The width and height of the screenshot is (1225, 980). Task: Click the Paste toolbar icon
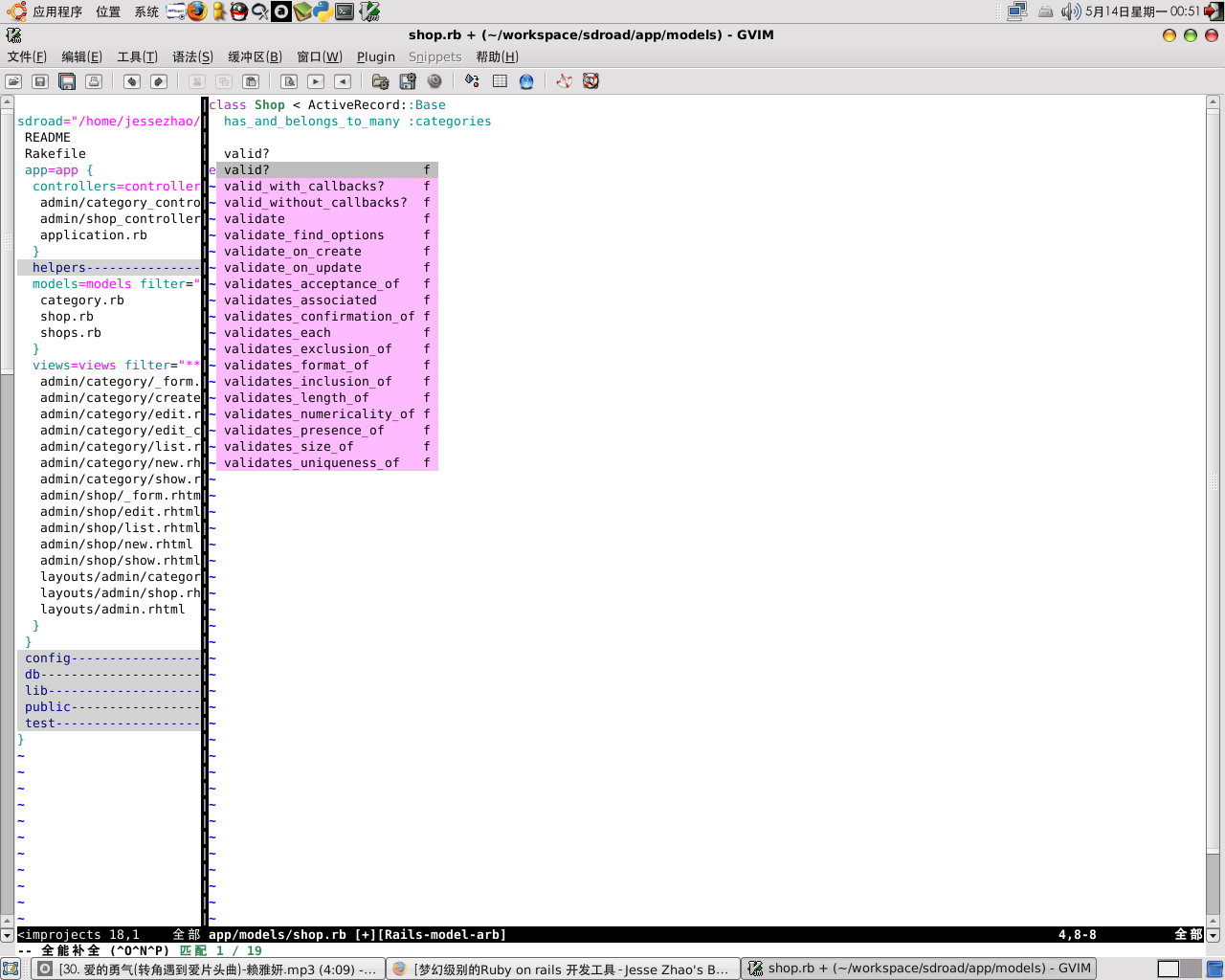(x=251, y=81)
